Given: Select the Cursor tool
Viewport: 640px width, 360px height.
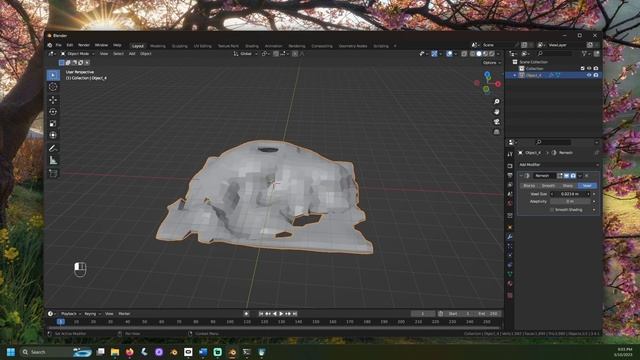Looking at the screenshot, I should pos(53,87).
